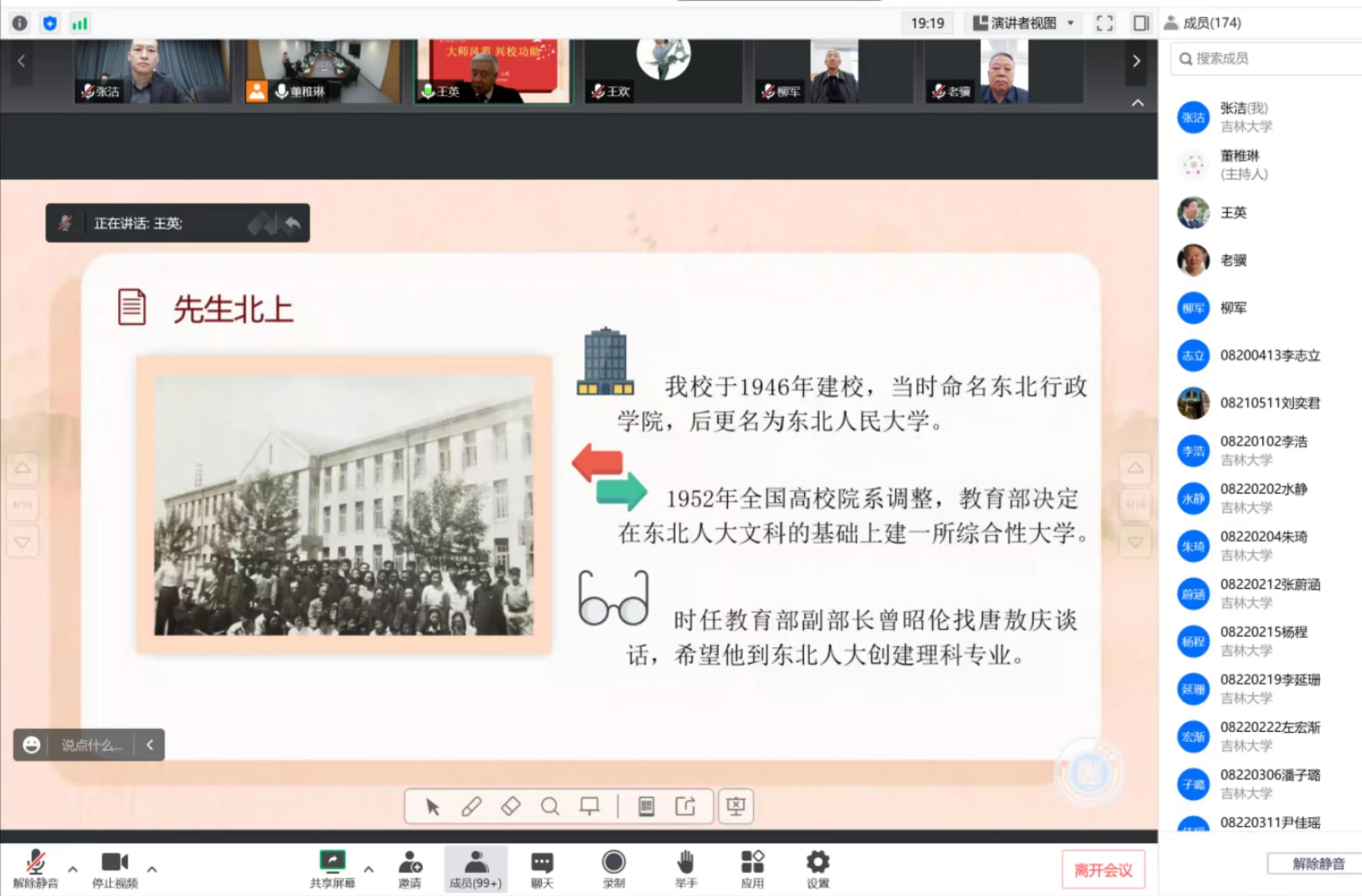
Task: Open the Apps (应用) panel
Action: [752, 868]
